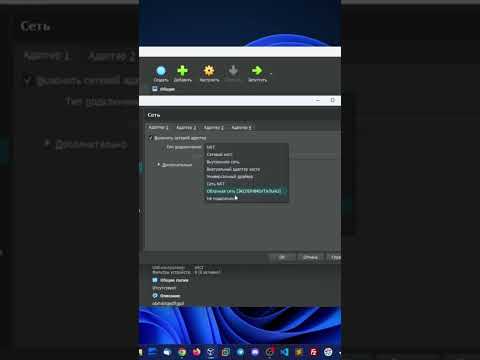Screen dimensions: 480x360
Task: Click the Сеть dialog section title
Action: pos(154,115)
